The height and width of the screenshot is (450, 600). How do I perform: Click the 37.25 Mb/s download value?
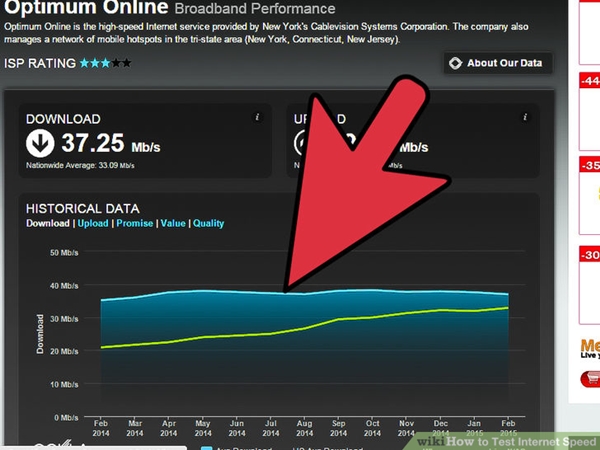pyautogui.click(x=111, y=143)
